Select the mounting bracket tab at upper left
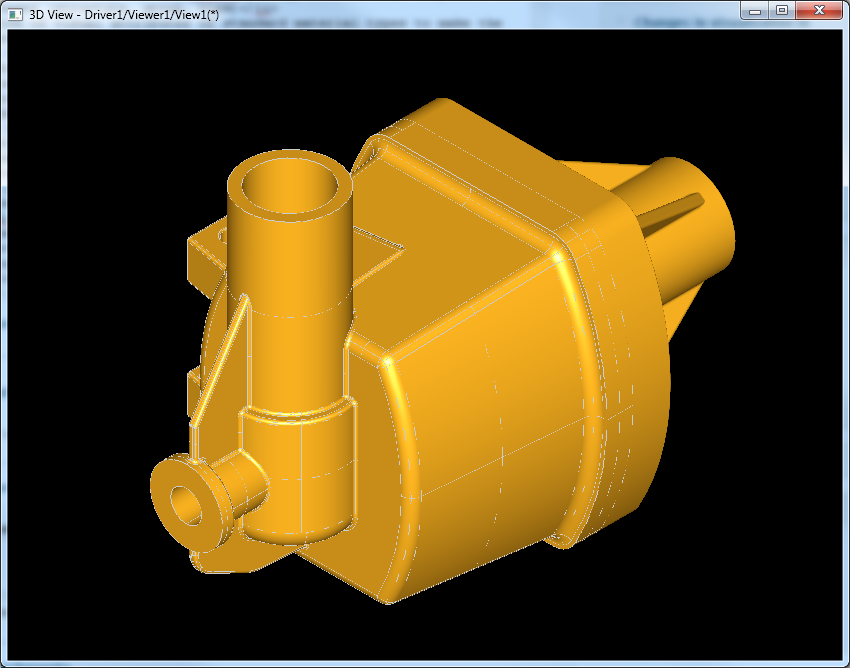The height and width of the screenshot is (668, 850). point(204,252)
